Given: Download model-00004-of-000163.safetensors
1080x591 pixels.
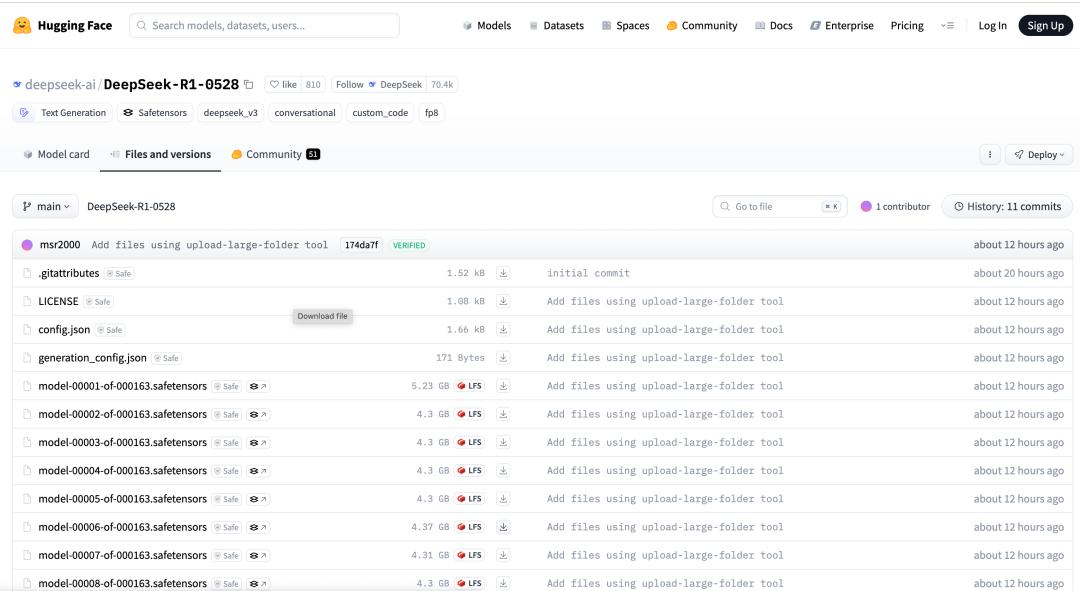Looking at the screenshot, I should [x=503, y=470].
